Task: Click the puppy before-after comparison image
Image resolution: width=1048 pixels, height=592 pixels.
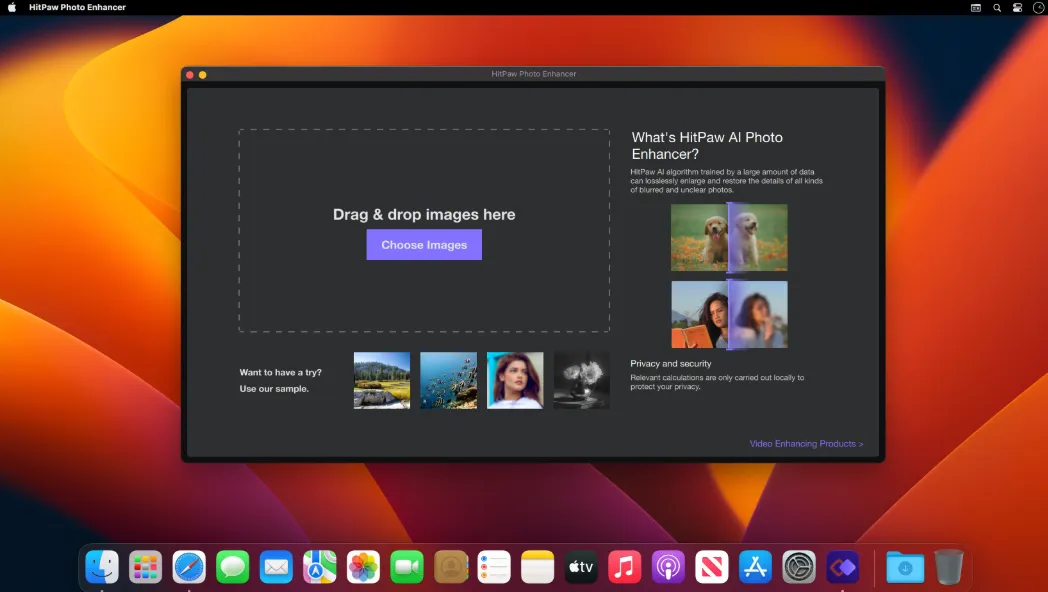Action: tap(729, 237)
